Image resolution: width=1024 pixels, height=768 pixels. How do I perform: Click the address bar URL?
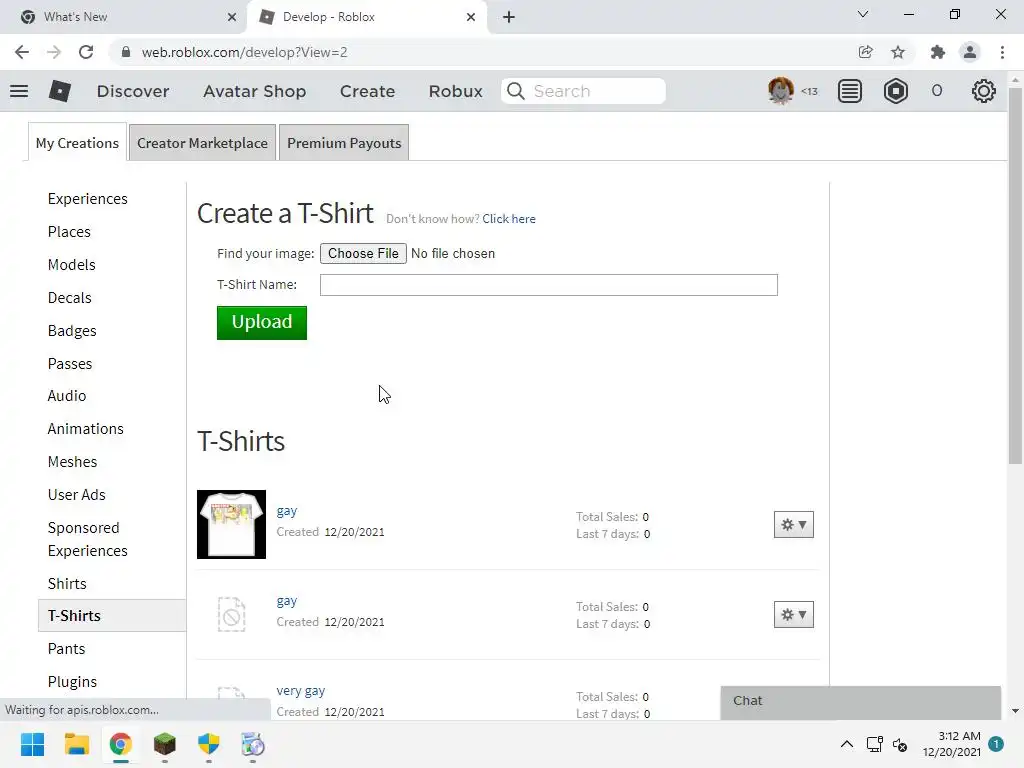point(244,52)
